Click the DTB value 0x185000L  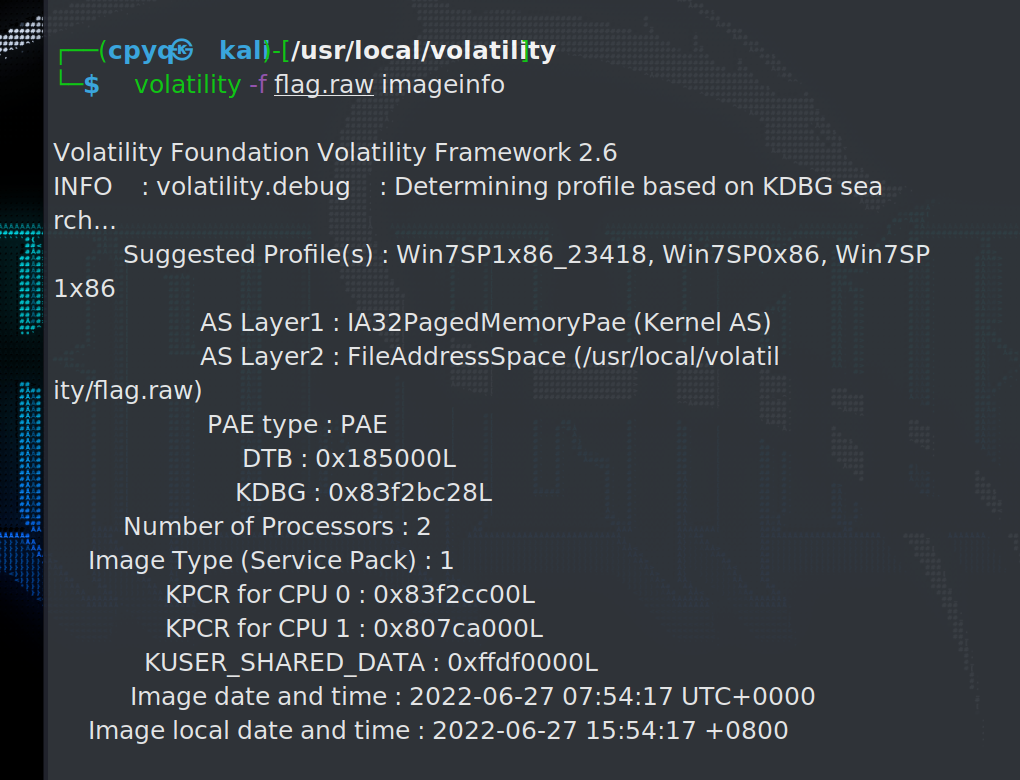[386, 459]
